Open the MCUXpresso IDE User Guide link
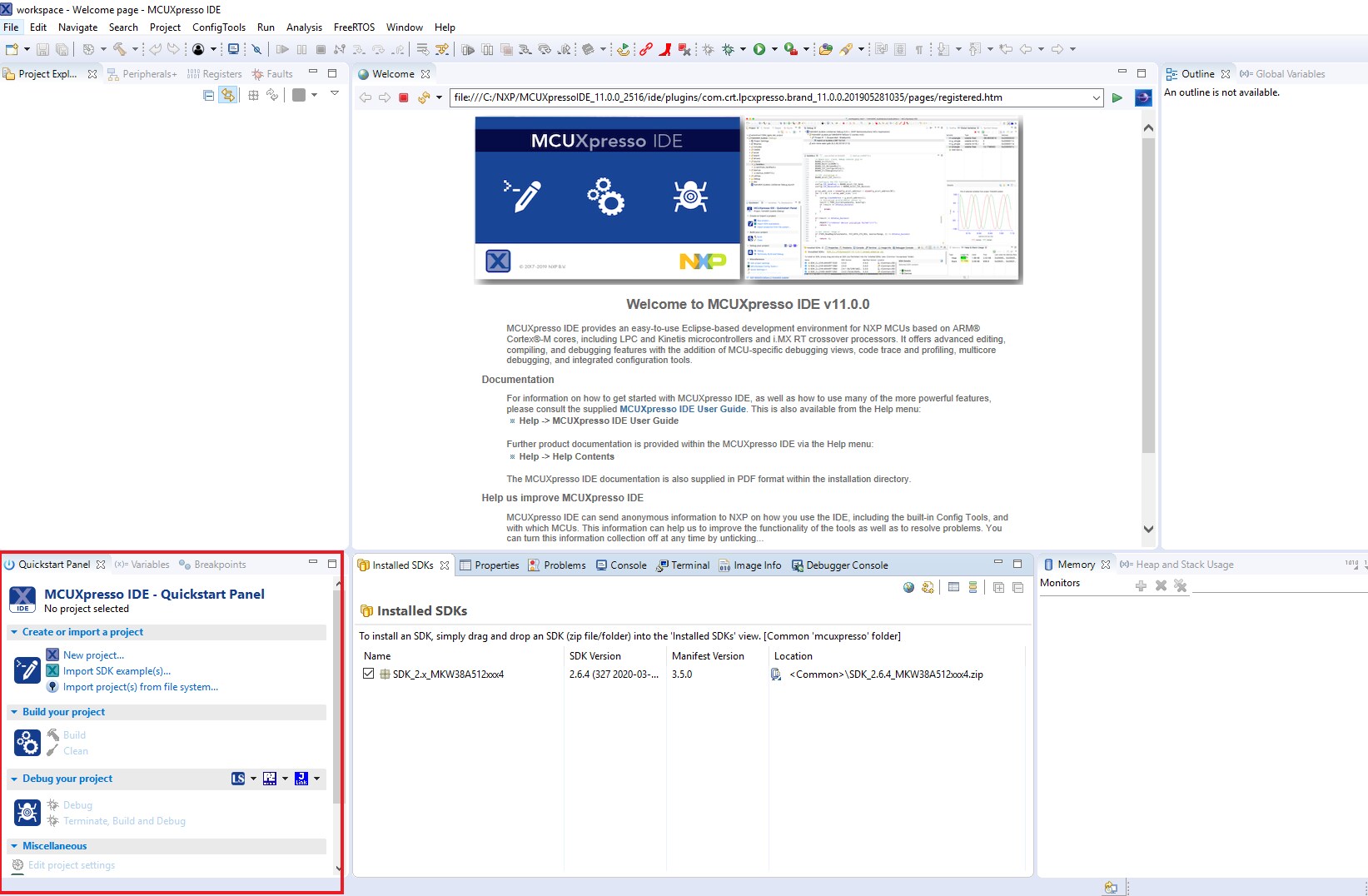Viewport: 1368px width, 896px height. (x=682, y=409)
